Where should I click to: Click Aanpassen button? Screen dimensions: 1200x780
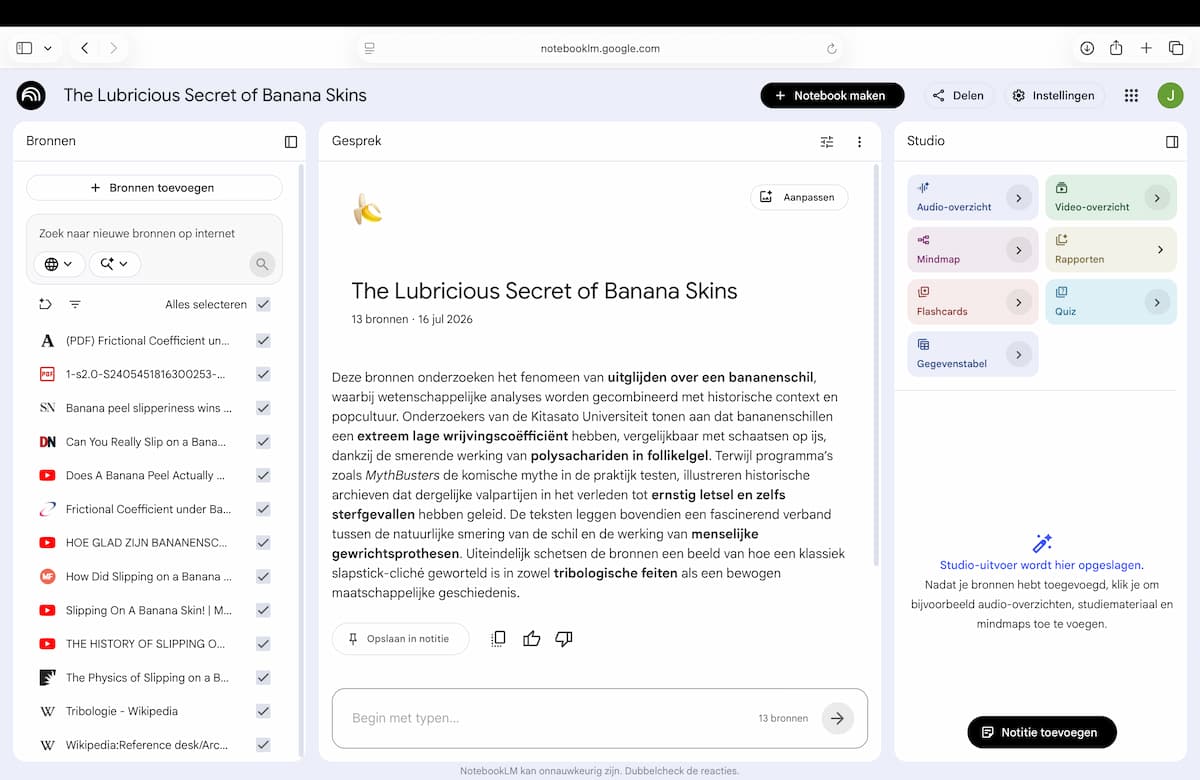click(799, 197)
